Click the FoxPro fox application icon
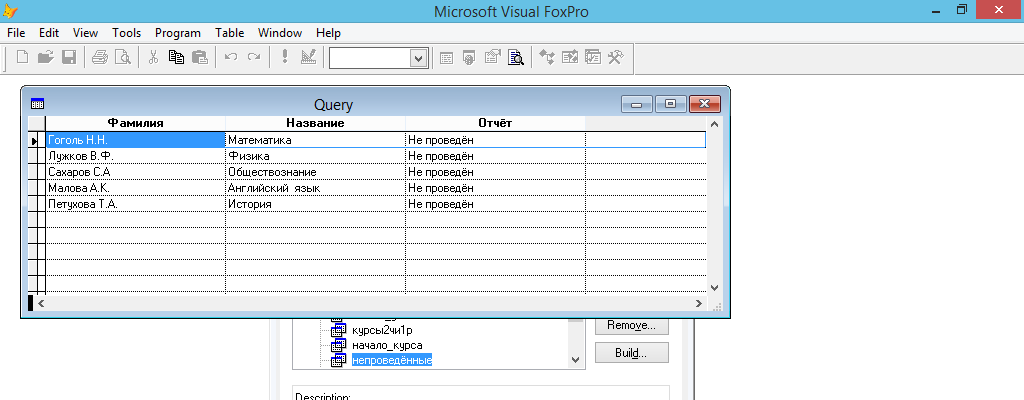The width and height of the screenshot is (1024, 400). point(10,11)
